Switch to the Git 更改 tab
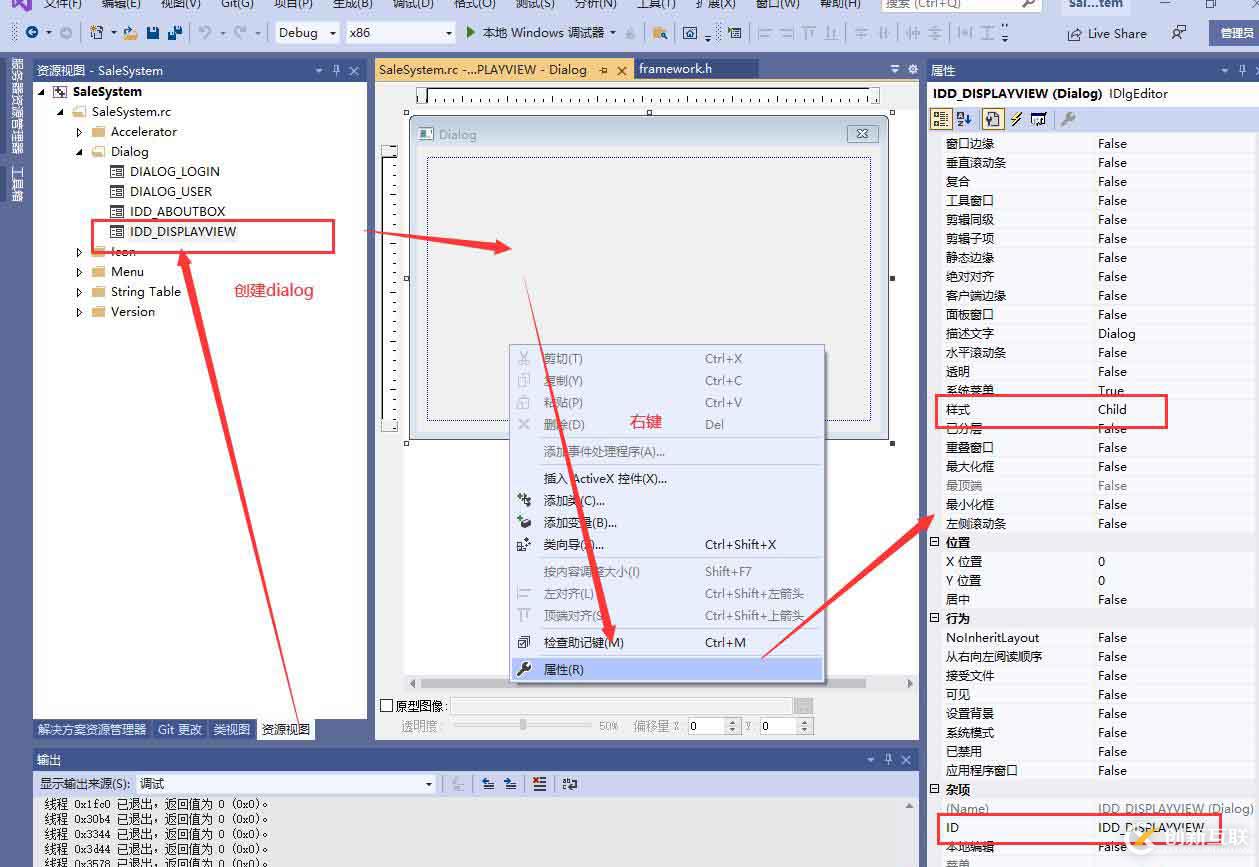The image size is (1259, 867). pos(180,730)
